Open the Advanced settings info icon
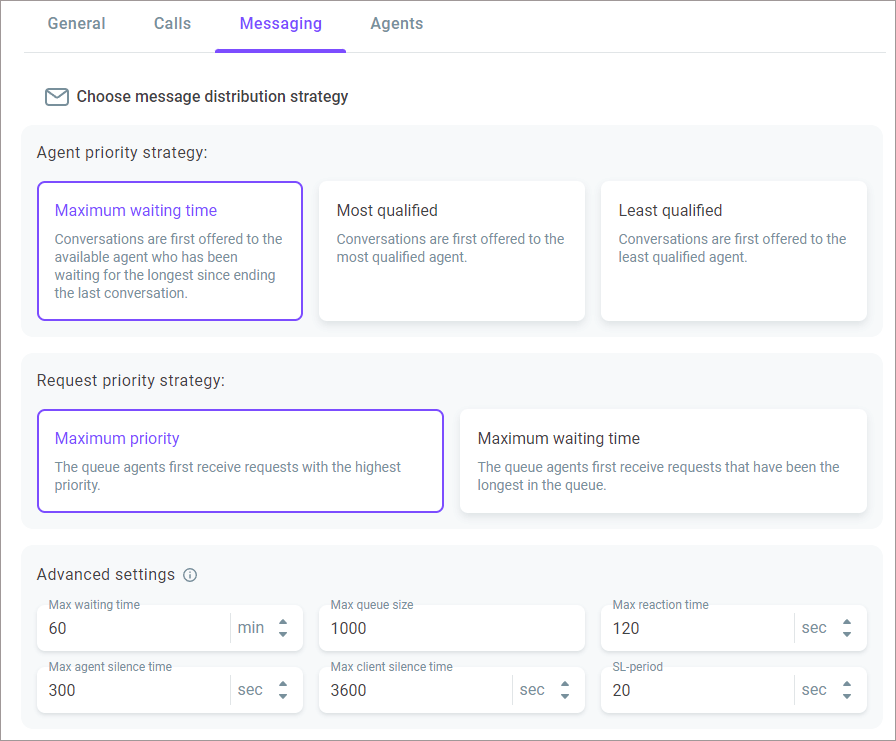This screenshot has height=741, width=896. tap(190, 575)
